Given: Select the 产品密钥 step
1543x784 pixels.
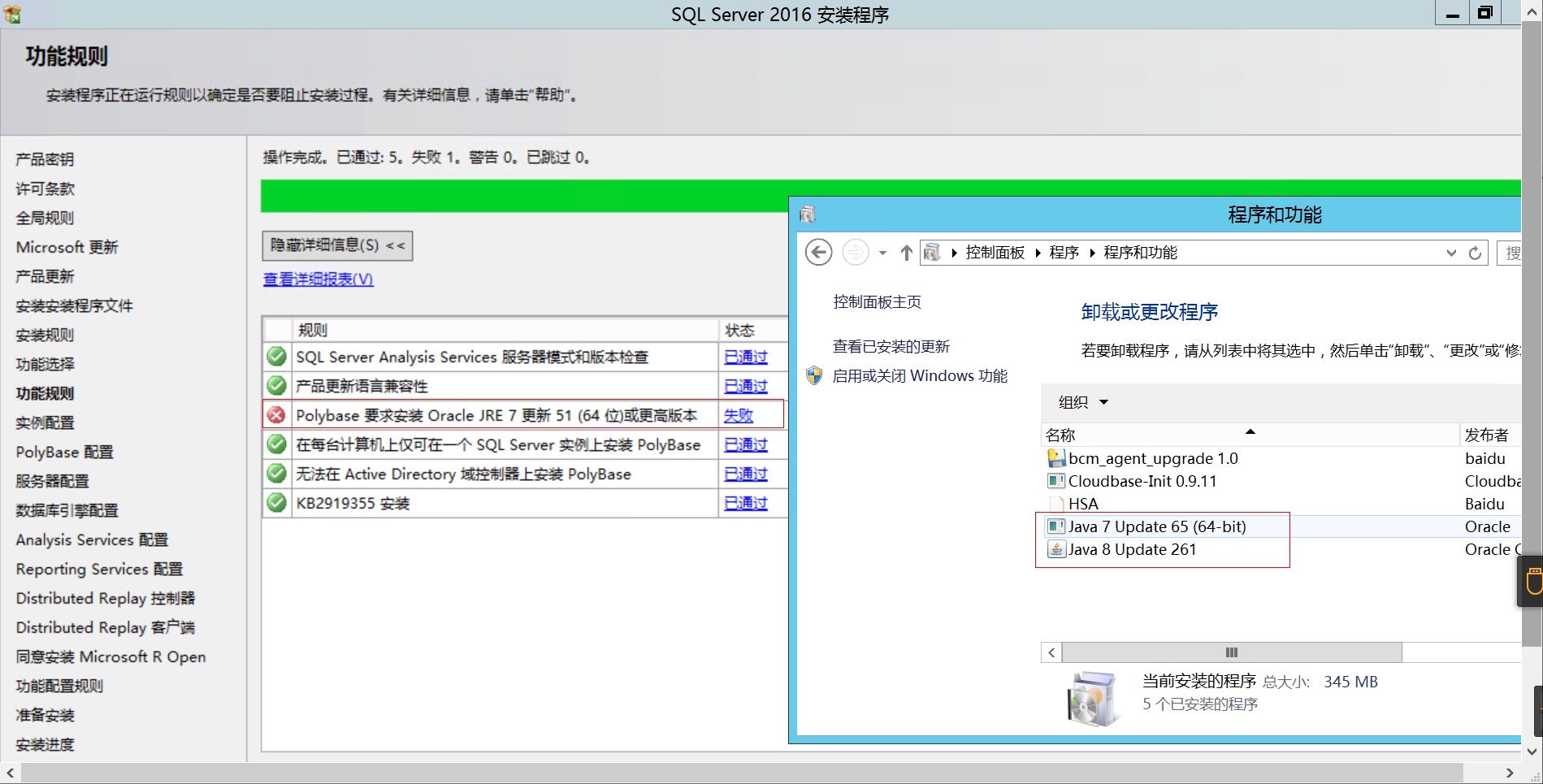Looking at the screenshot, I should coord(45,159).
